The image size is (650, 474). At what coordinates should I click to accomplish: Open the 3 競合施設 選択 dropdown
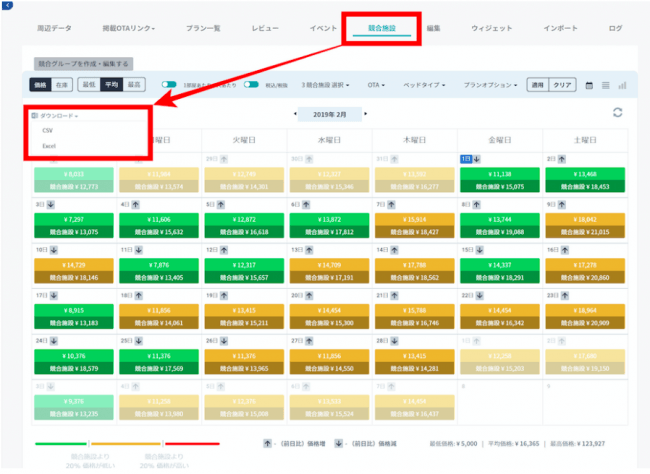point(325,85)
